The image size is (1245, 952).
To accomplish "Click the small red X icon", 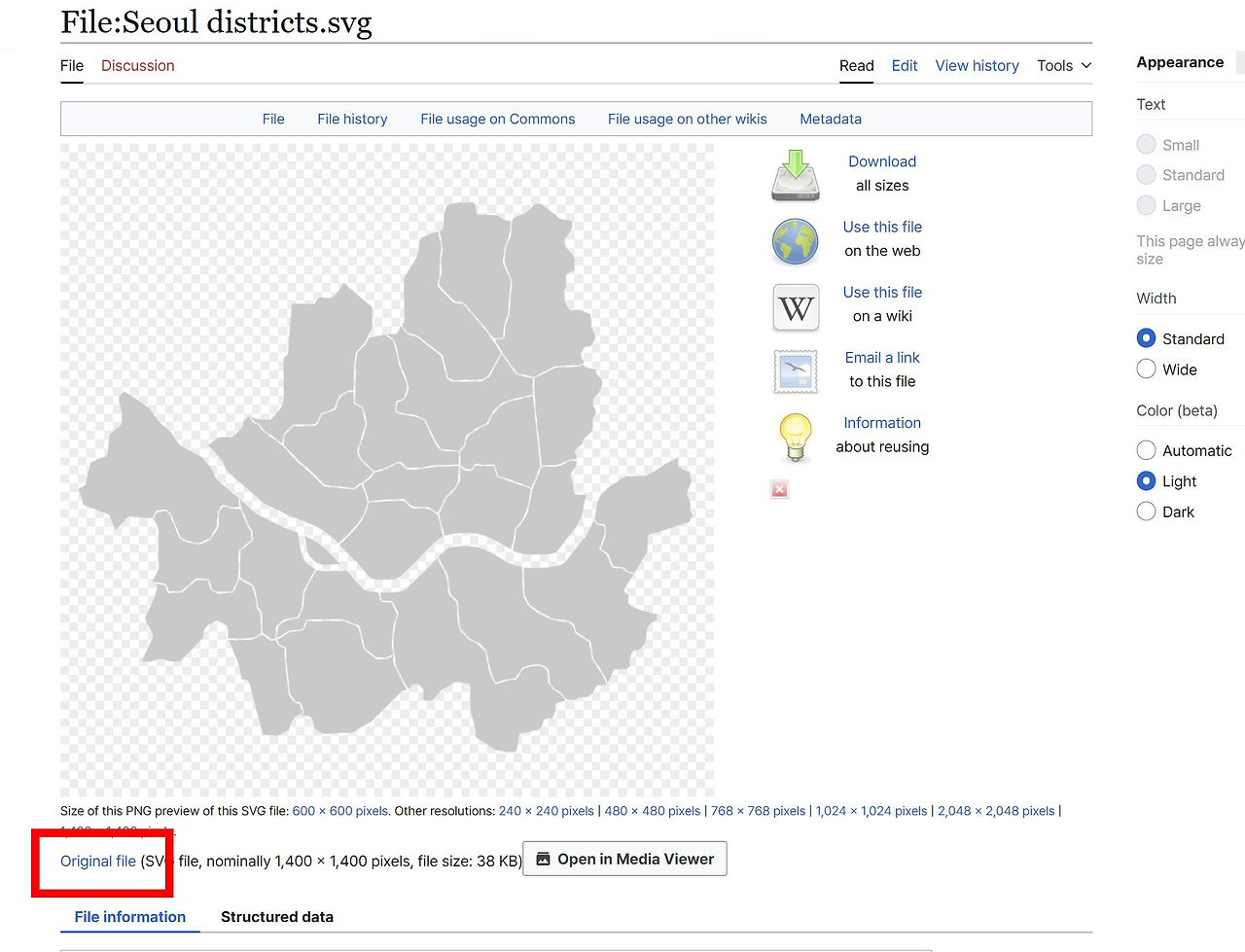I will (x=779, y=489).
